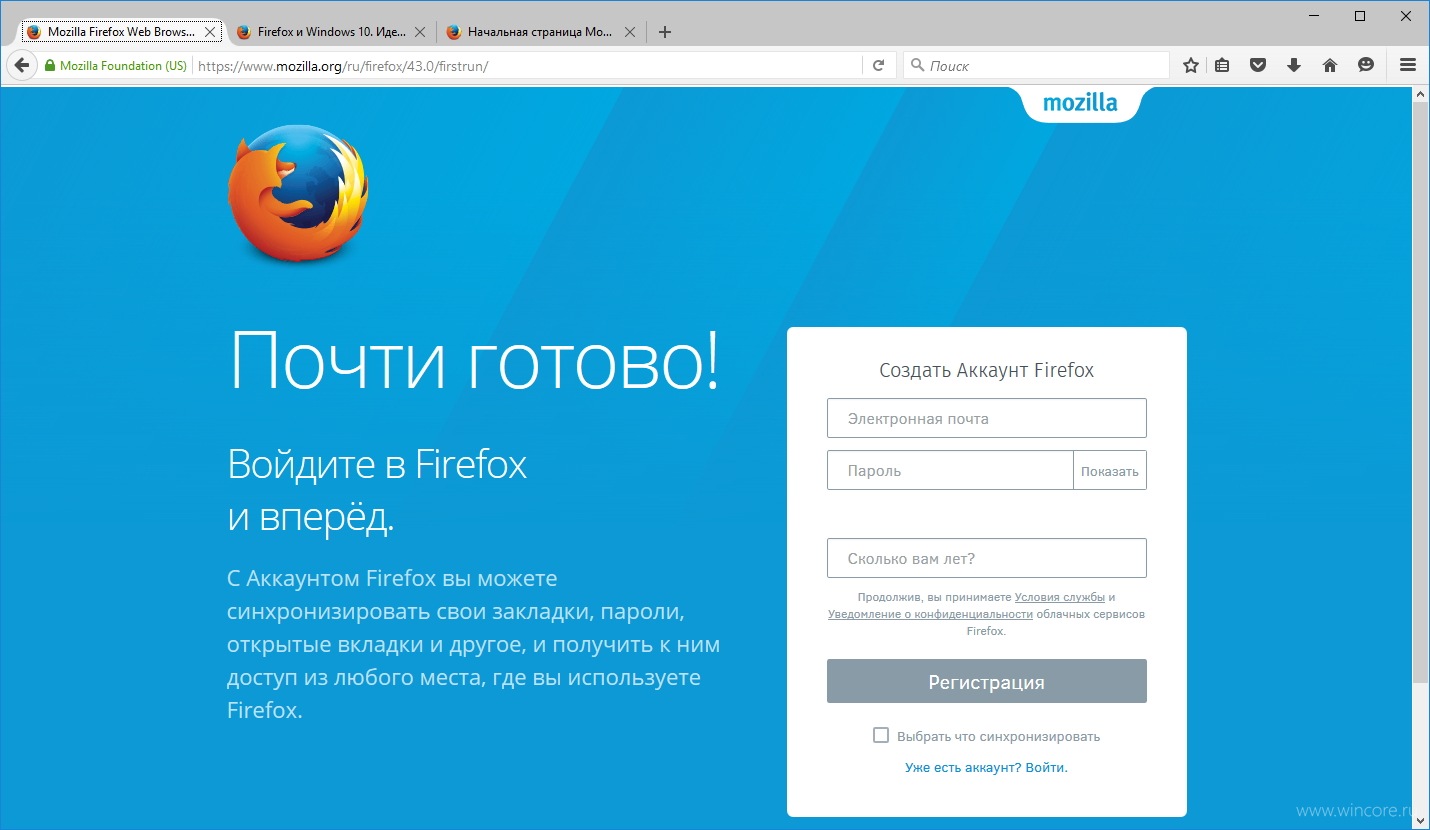
Task: Click the search magnifier icon in search box
Action: point(916,66)
